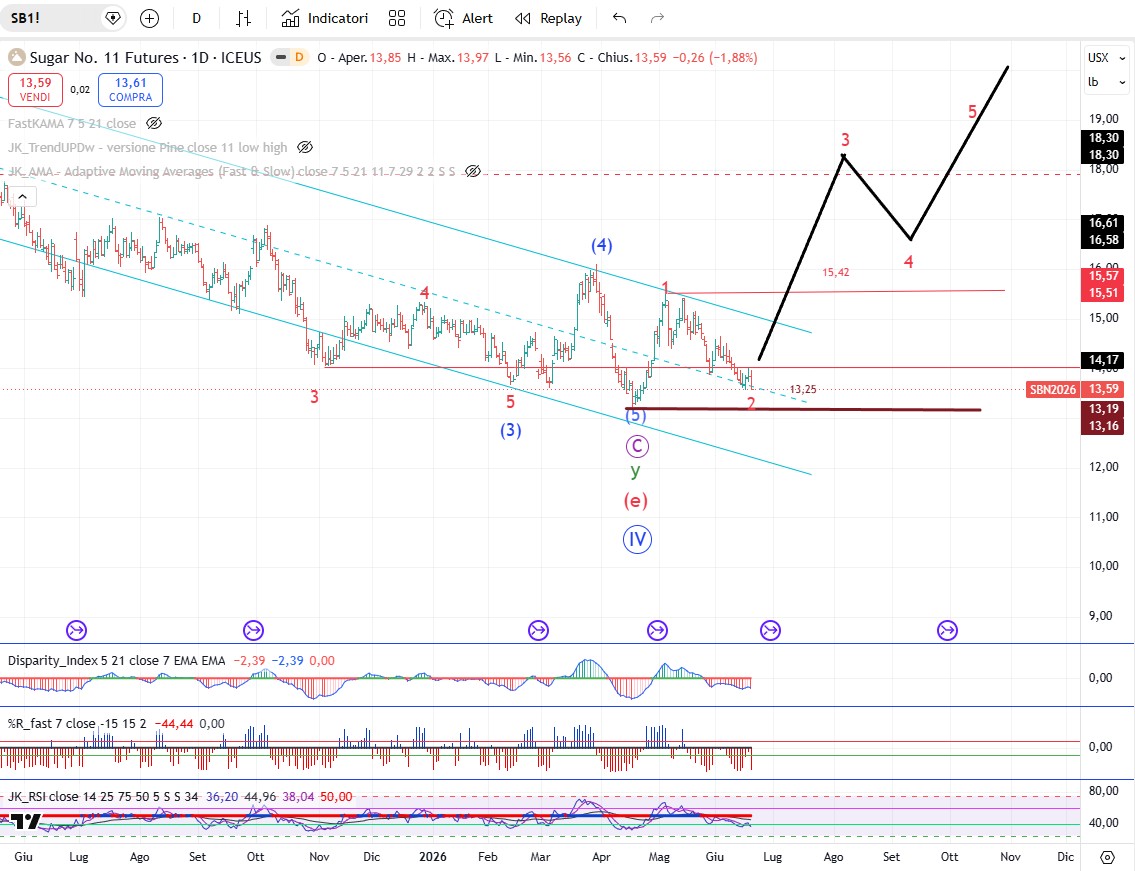The image size is (1135, 871).
Task: Open the candlestick chart type selector
Action: click(244, 18)
